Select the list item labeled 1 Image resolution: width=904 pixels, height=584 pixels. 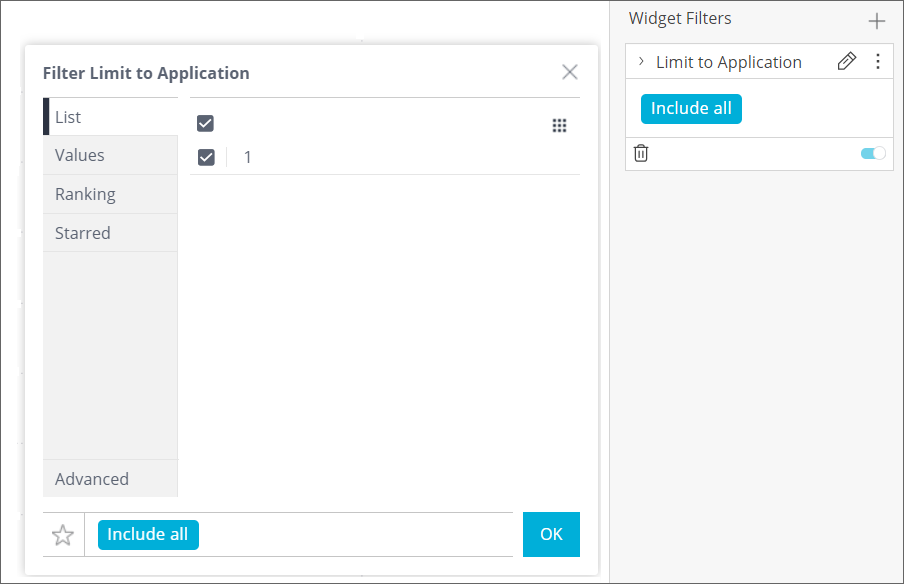(x=248, y=157)
